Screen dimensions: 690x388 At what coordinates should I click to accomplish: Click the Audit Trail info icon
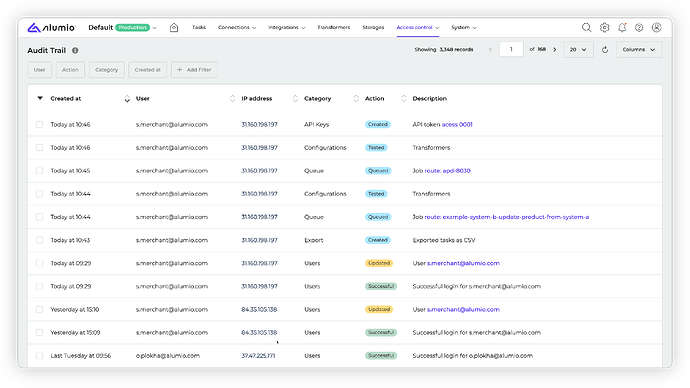(75, 51)
